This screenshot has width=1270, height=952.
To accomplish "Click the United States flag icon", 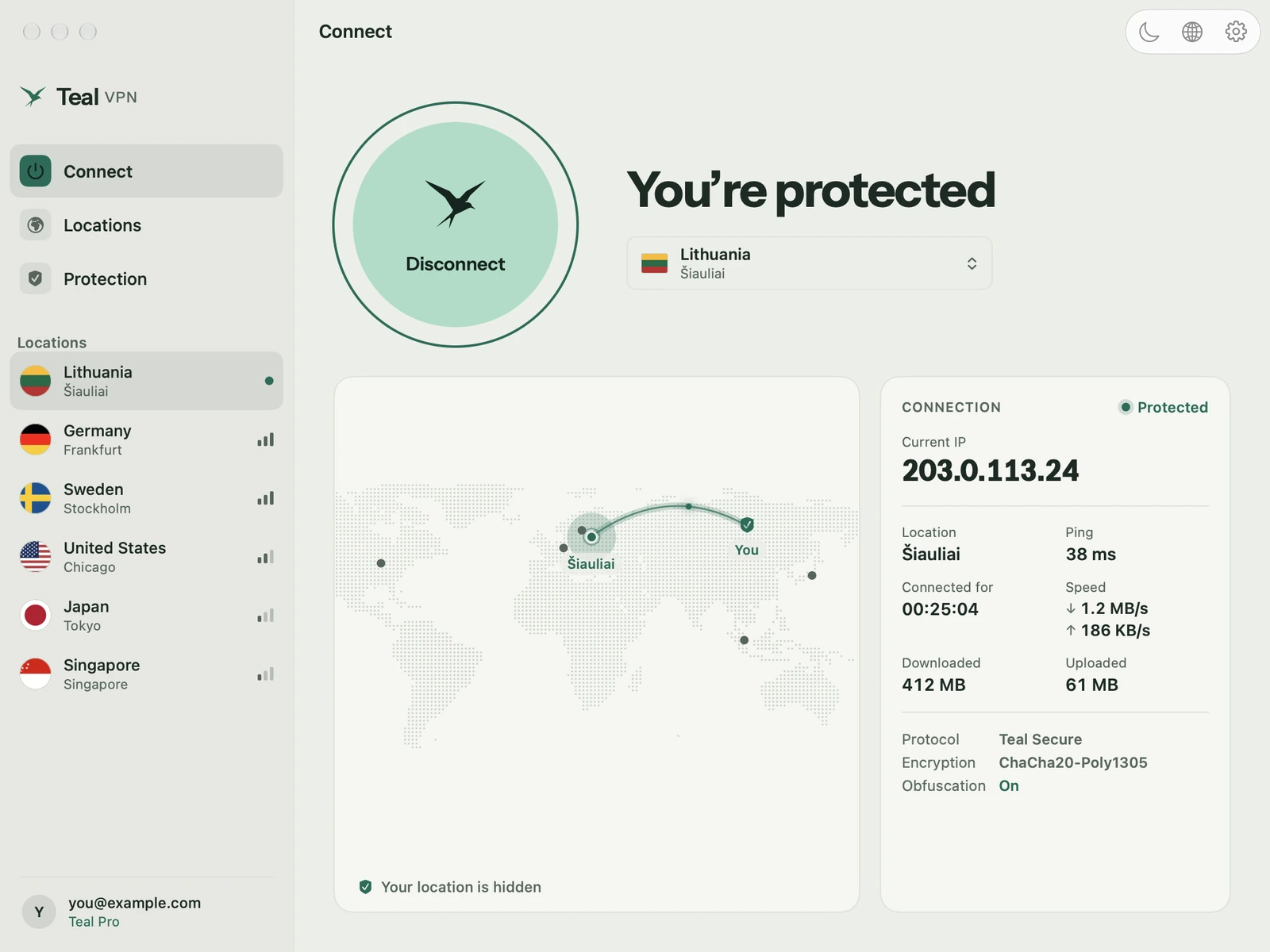I will (35, 557).
